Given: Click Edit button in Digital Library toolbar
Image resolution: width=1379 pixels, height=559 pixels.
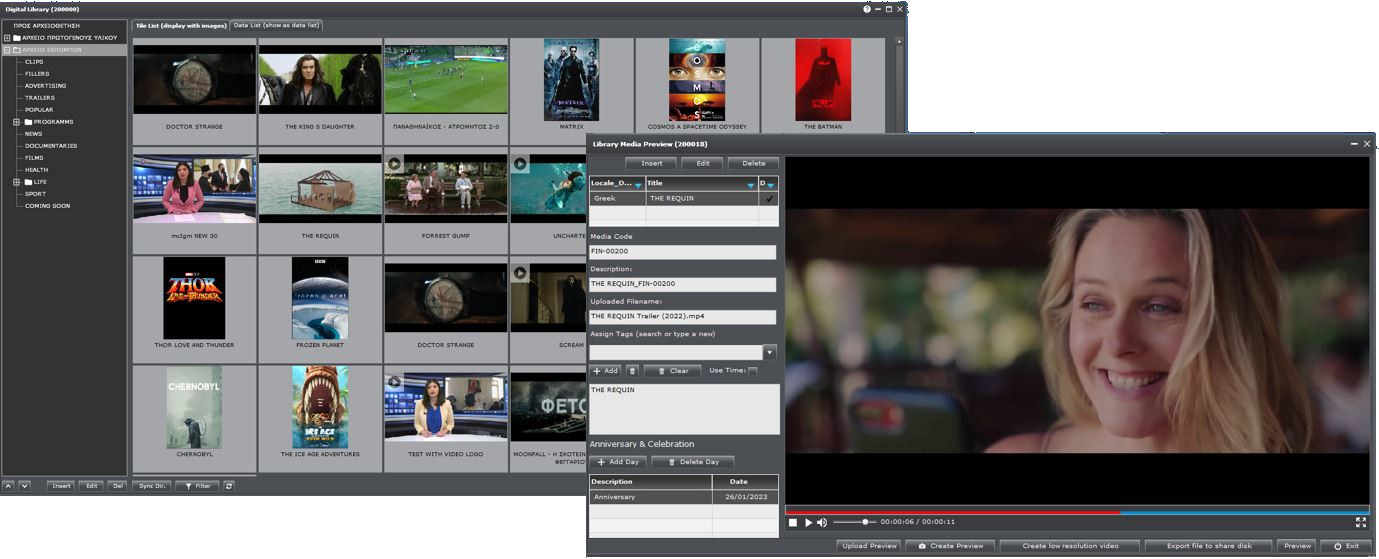Looking at the screenshot, I should click(92, 486).
